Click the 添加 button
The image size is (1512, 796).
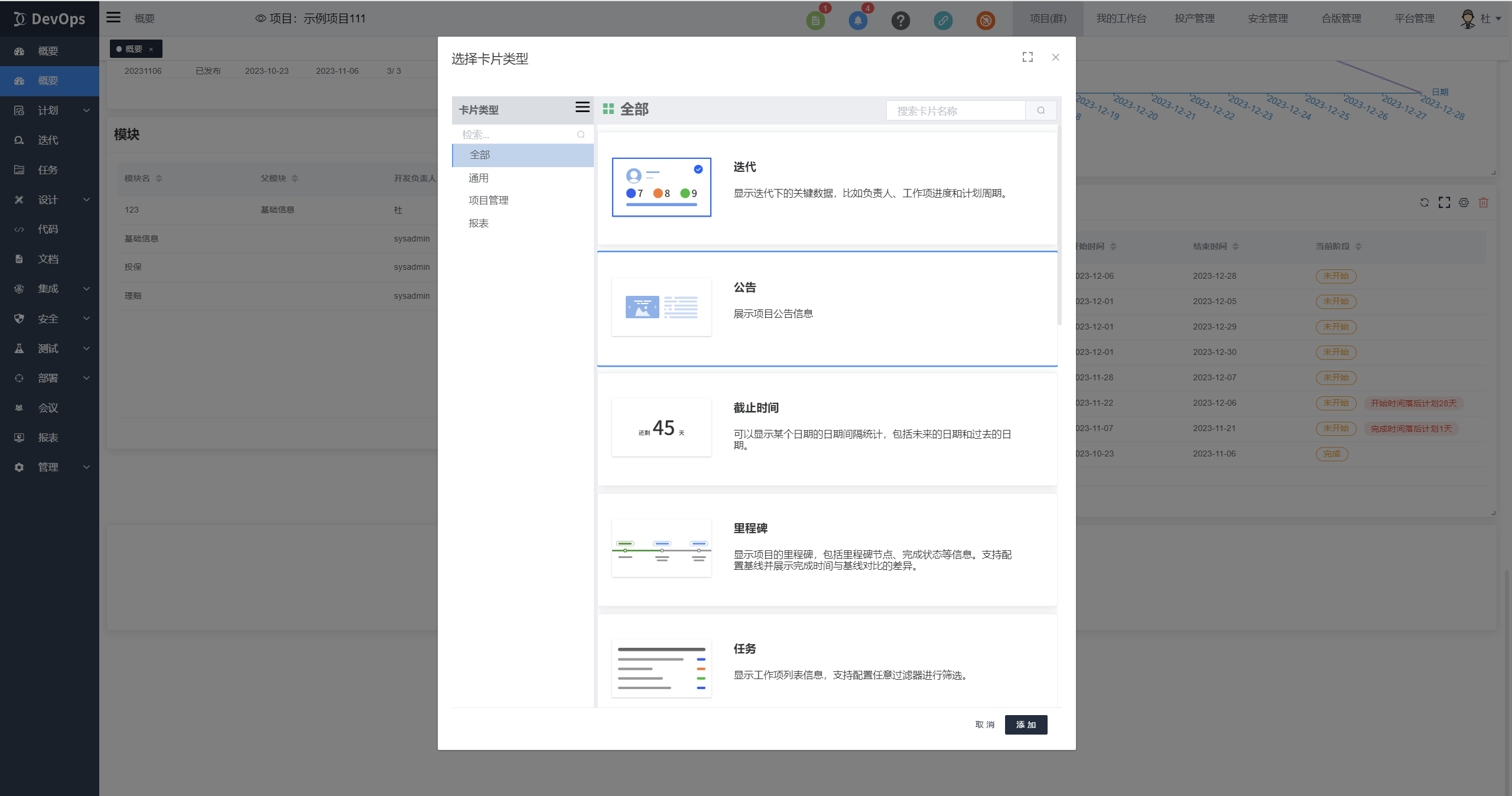tap(1025, 725)
